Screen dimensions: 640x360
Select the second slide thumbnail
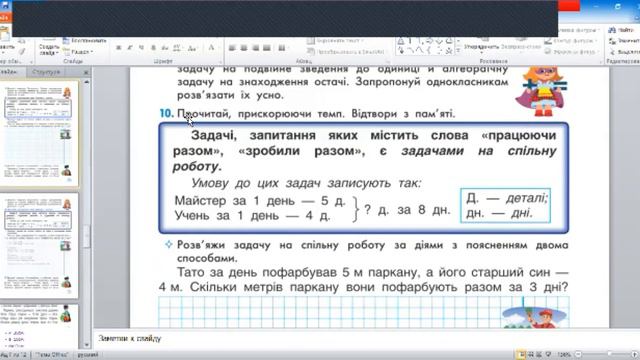pos(39,246)
